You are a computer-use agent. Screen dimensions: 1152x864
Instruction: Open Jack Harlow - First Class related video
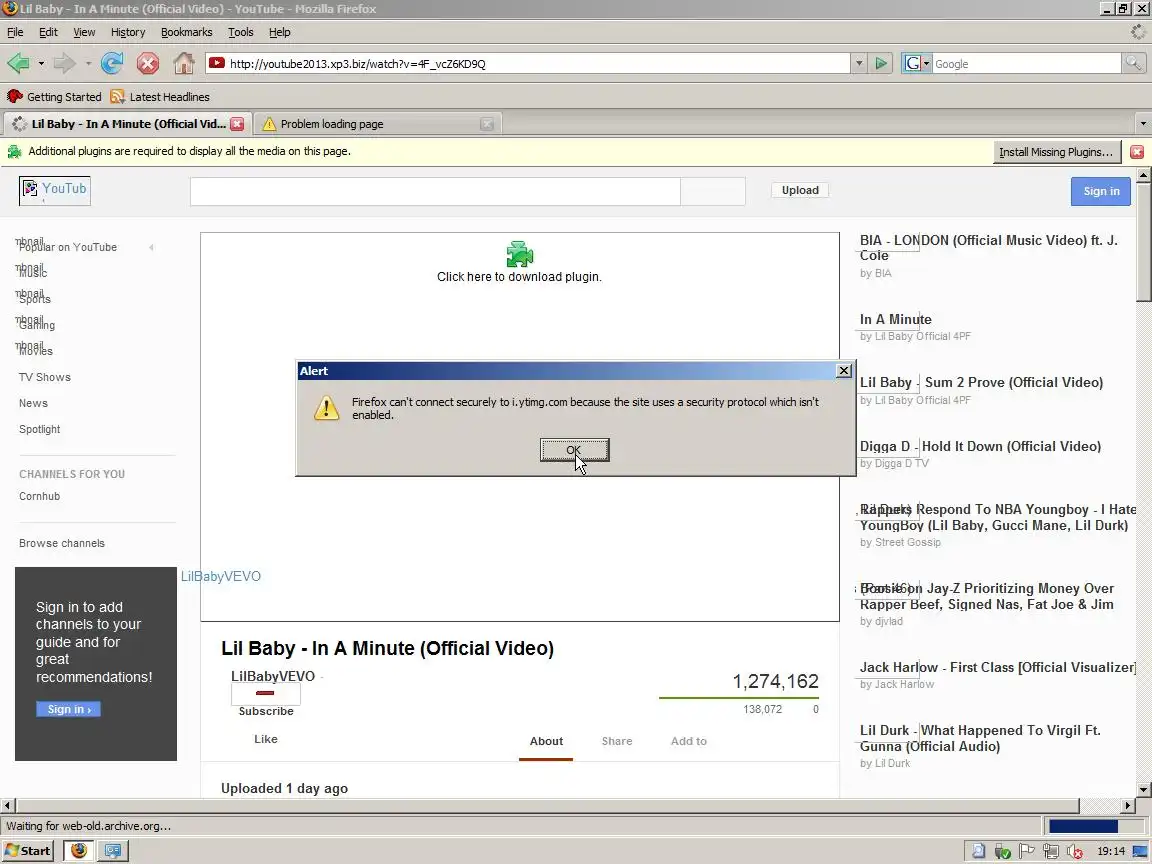[x=997, y=667]
